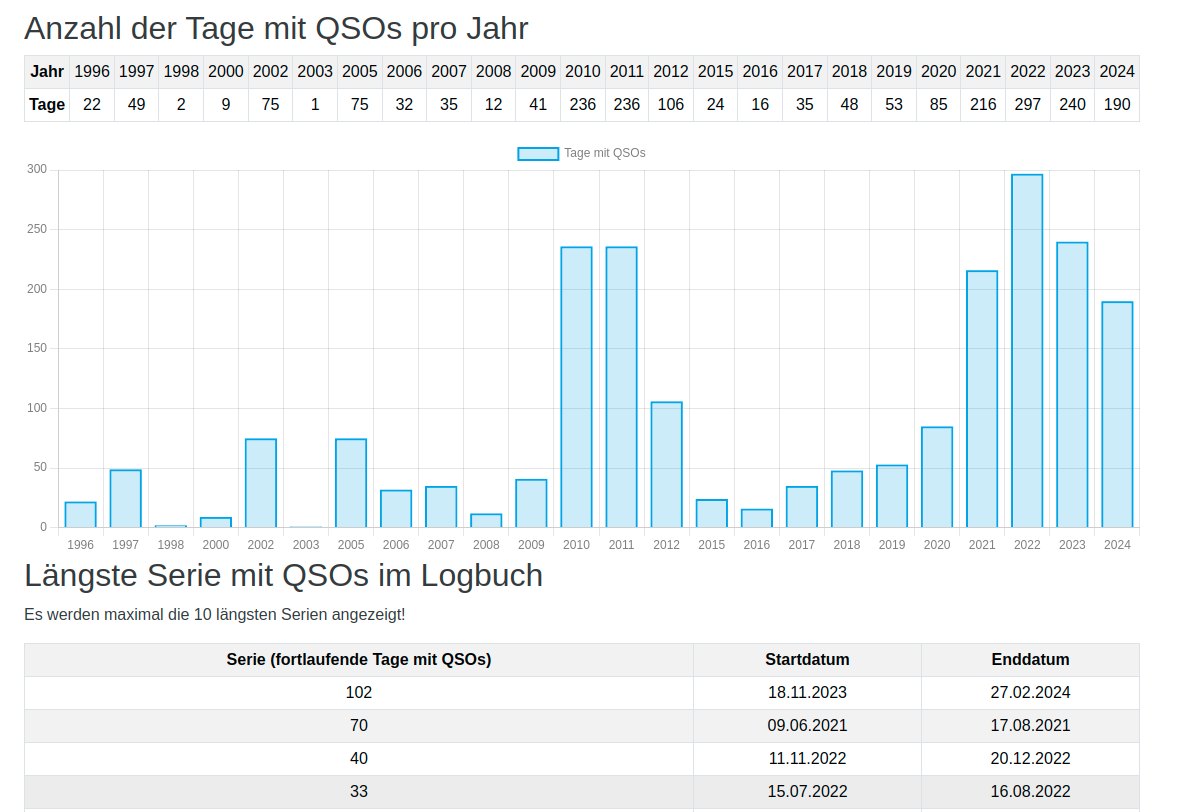Select the 2020 bar in the chart
This screenshot has height=812, width=1180.
(x=937, y=477)
